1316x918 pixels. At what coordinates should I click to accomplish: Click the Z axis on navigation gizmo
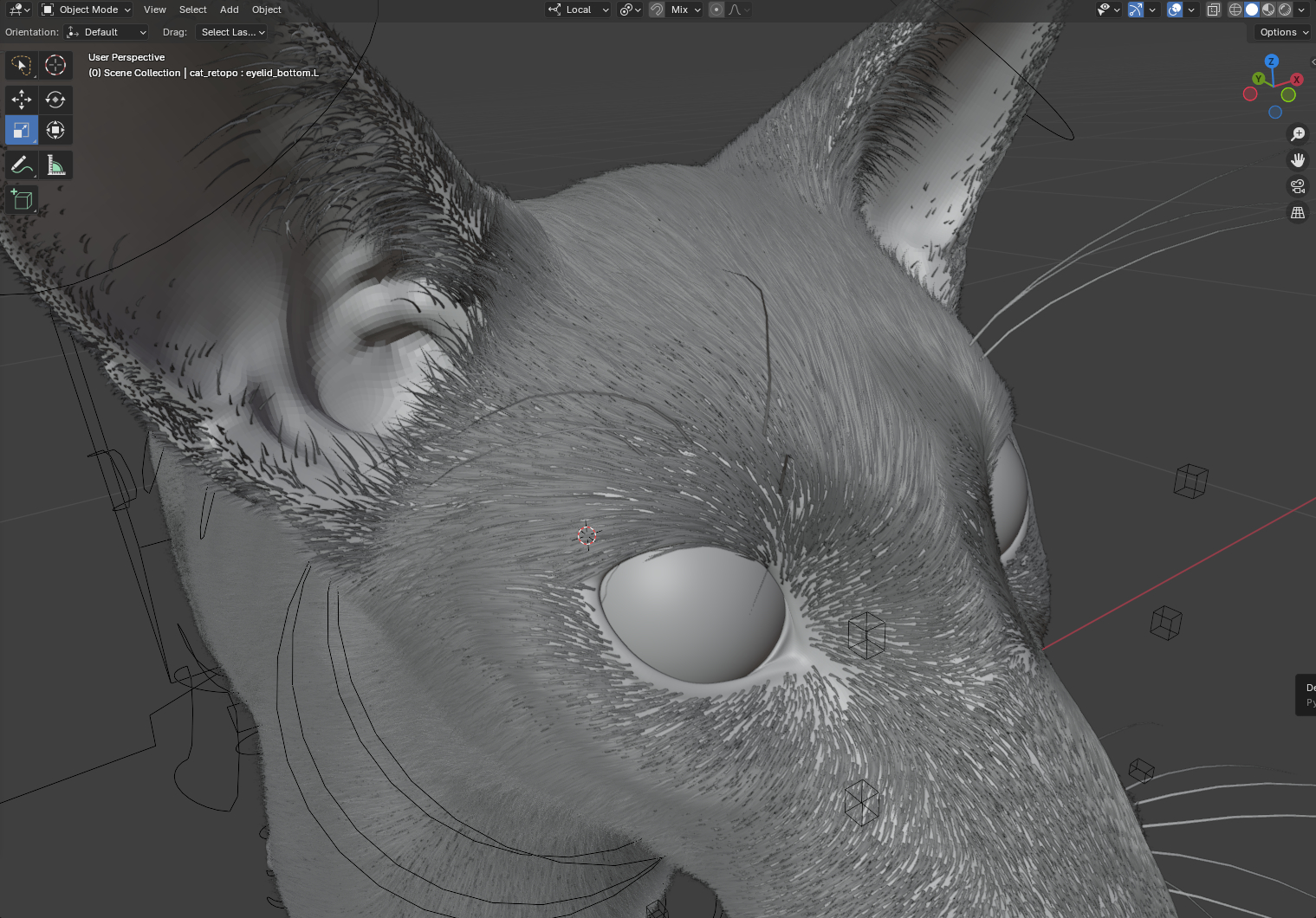tap(1271, 61)
